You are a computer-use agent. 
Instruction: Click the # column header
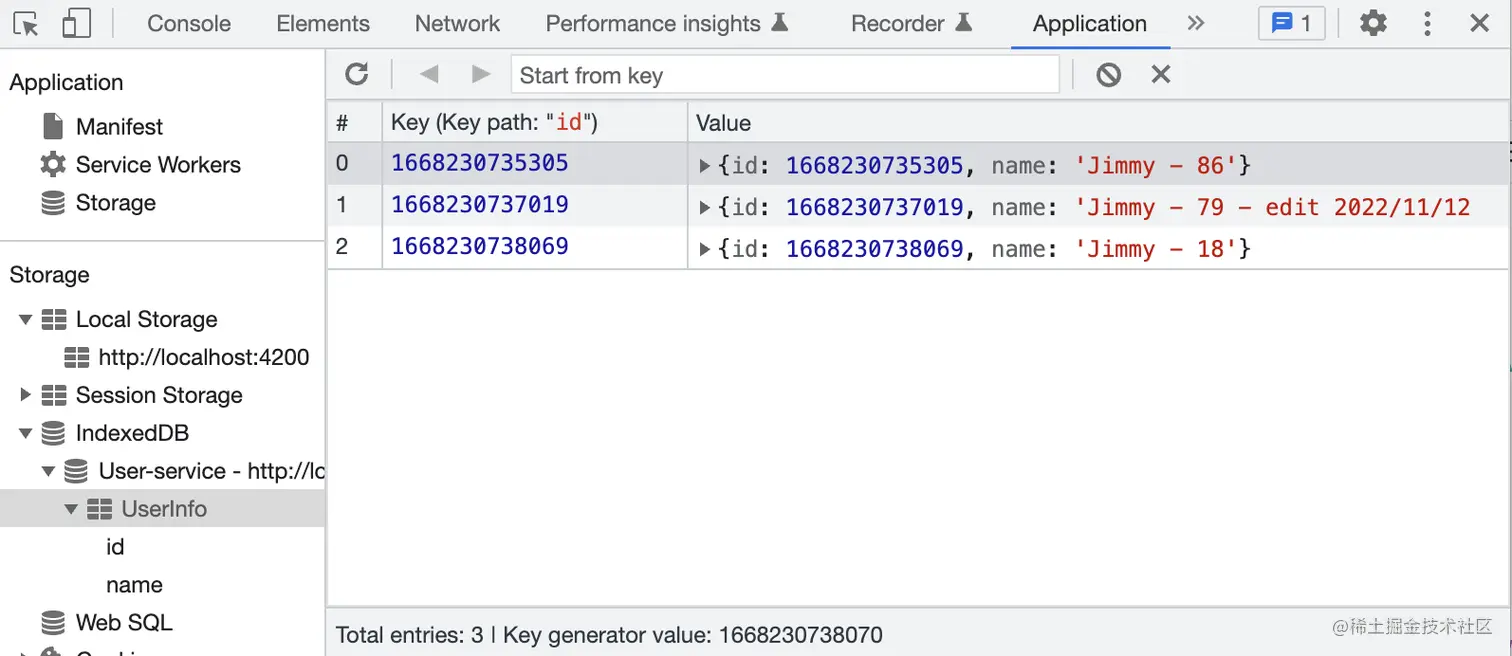click(x=355, y=123)
